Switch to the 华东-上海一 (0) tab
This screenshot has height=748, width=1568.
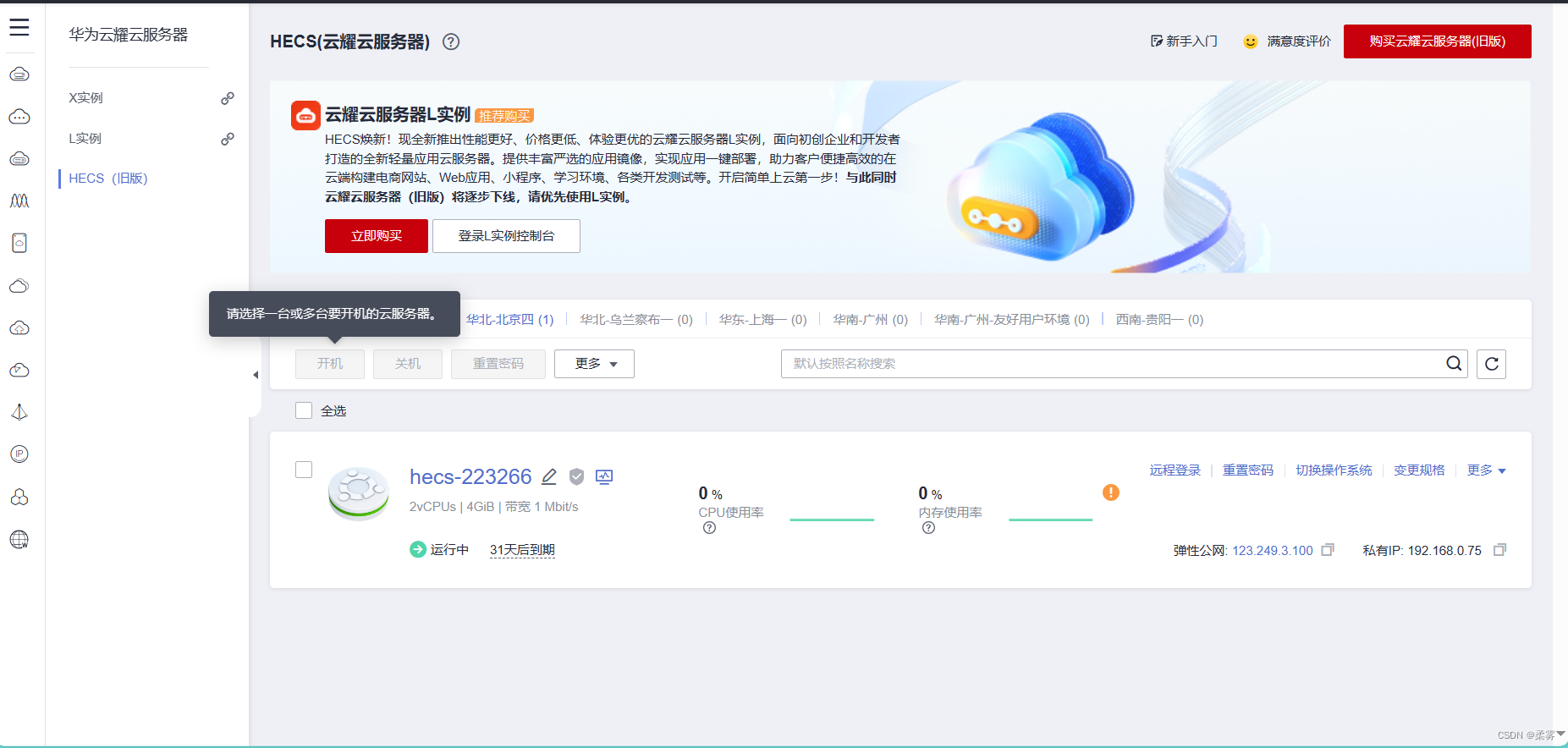pyautogui.click(x=763, y=320)
